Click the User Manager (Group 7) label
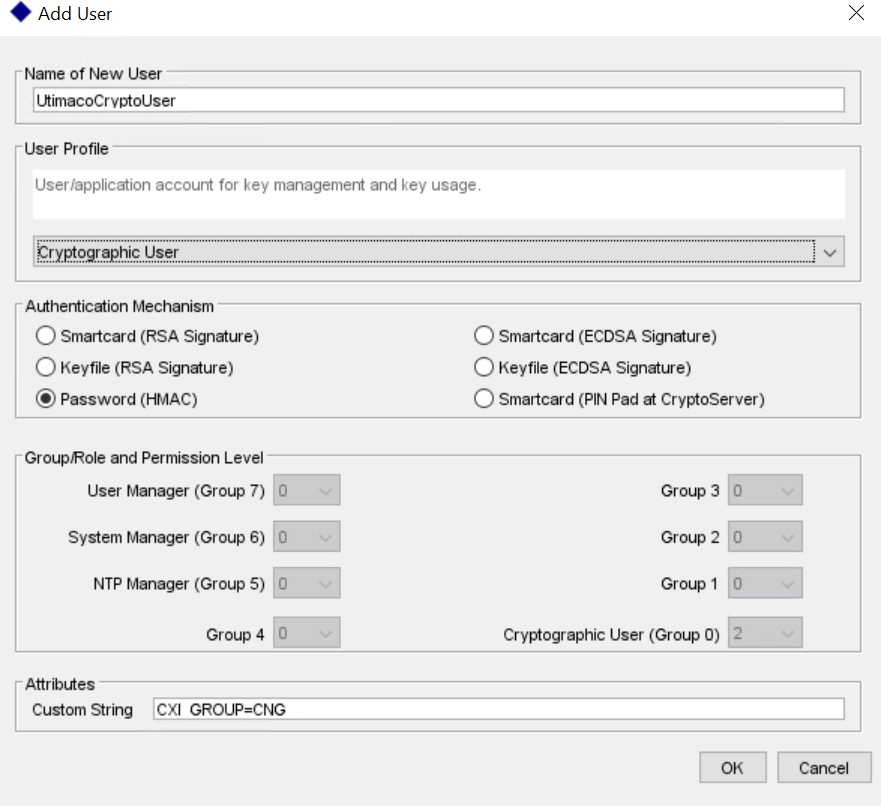Screen dimensions: 881x806 [x=176, y=490]
